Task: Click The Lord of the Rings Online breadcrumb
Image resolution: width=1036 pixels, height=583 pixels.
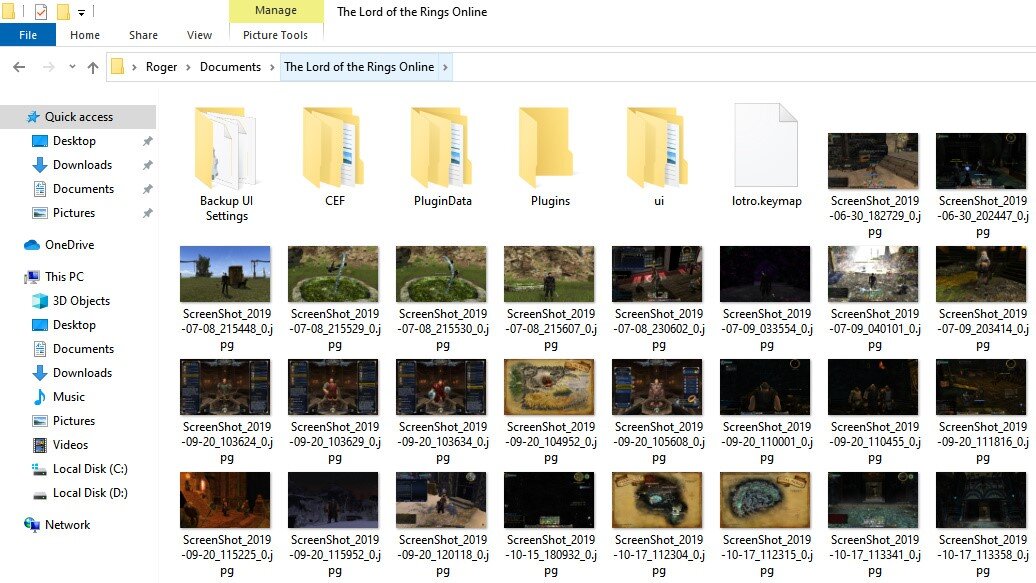Action: point(359,67)
